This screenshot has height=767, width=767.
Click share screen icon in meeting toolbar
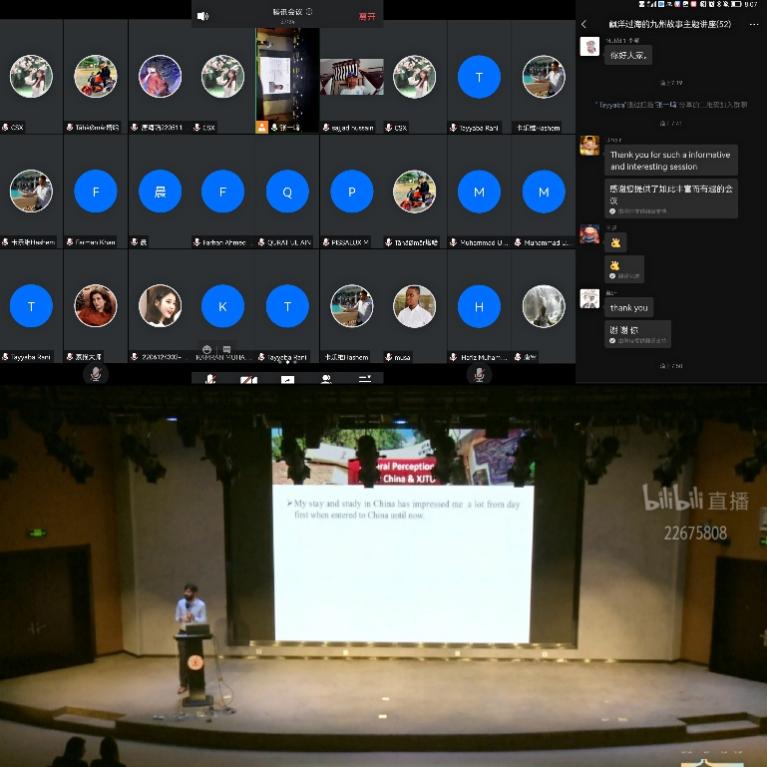[287, 380]
